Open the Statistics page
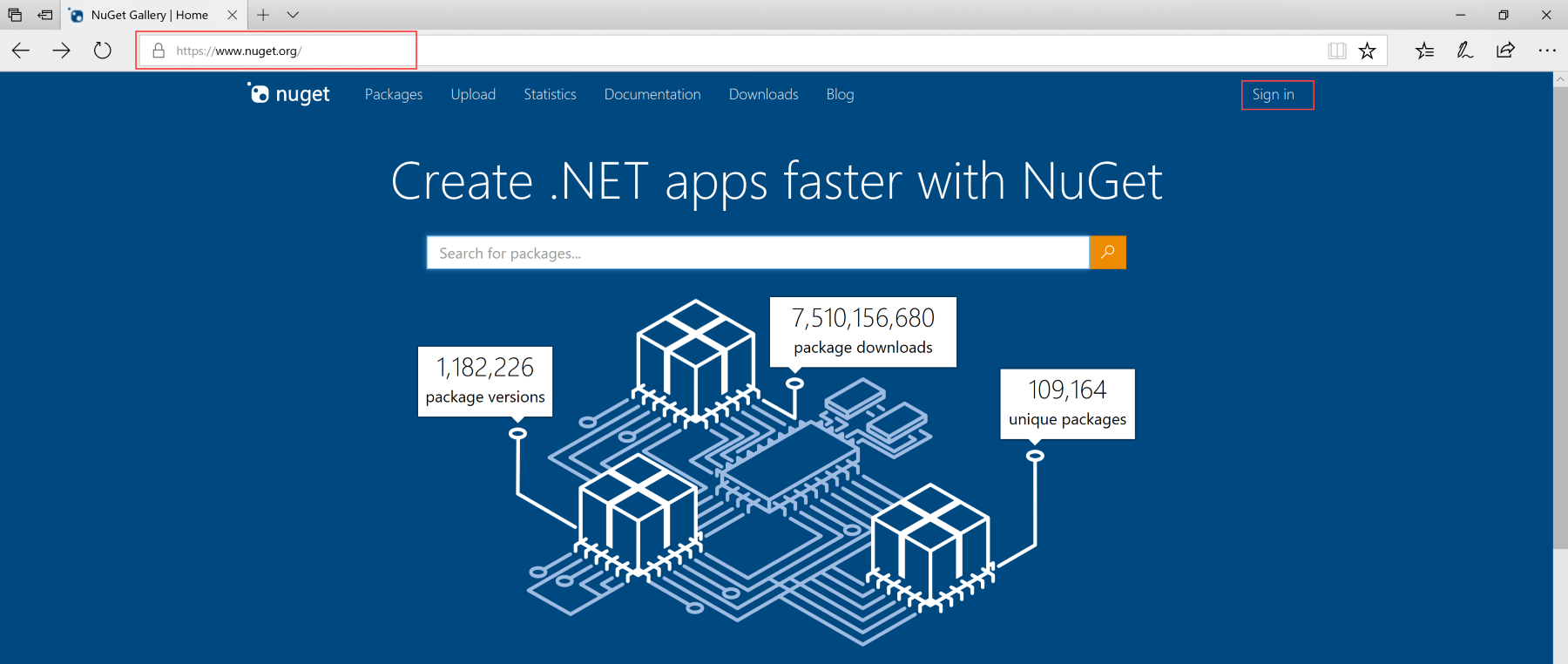This screenshot has height=664, width=1568. (x=550, y=94)
